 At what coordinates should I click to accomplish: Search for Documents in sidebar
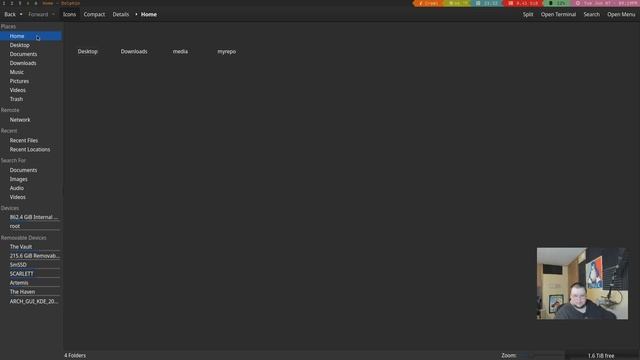[31, 170]
